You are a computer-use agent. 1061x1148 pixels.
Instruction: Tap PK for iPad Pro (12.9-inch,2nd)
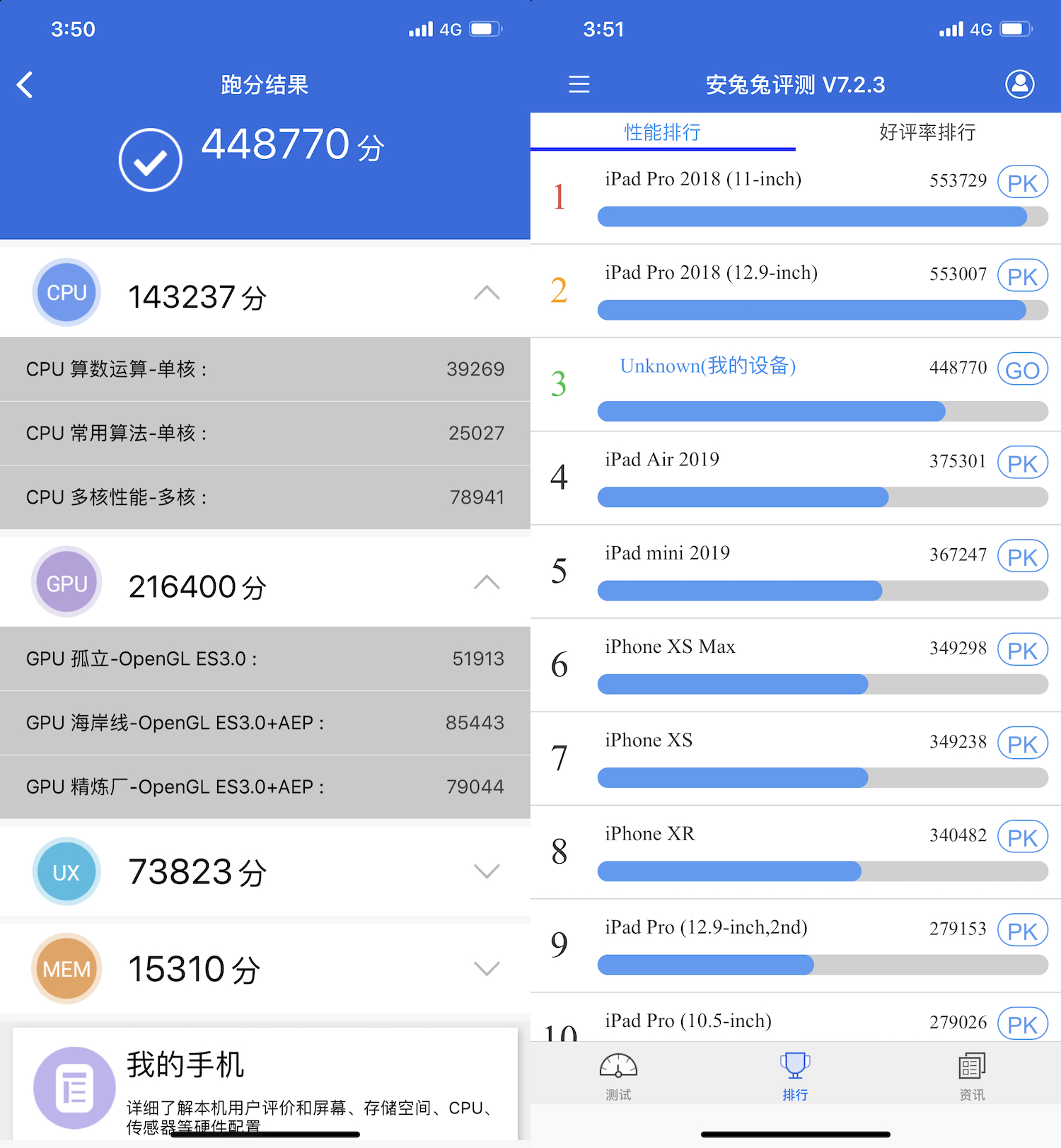pyautogui.click(x=1022, y=931)
